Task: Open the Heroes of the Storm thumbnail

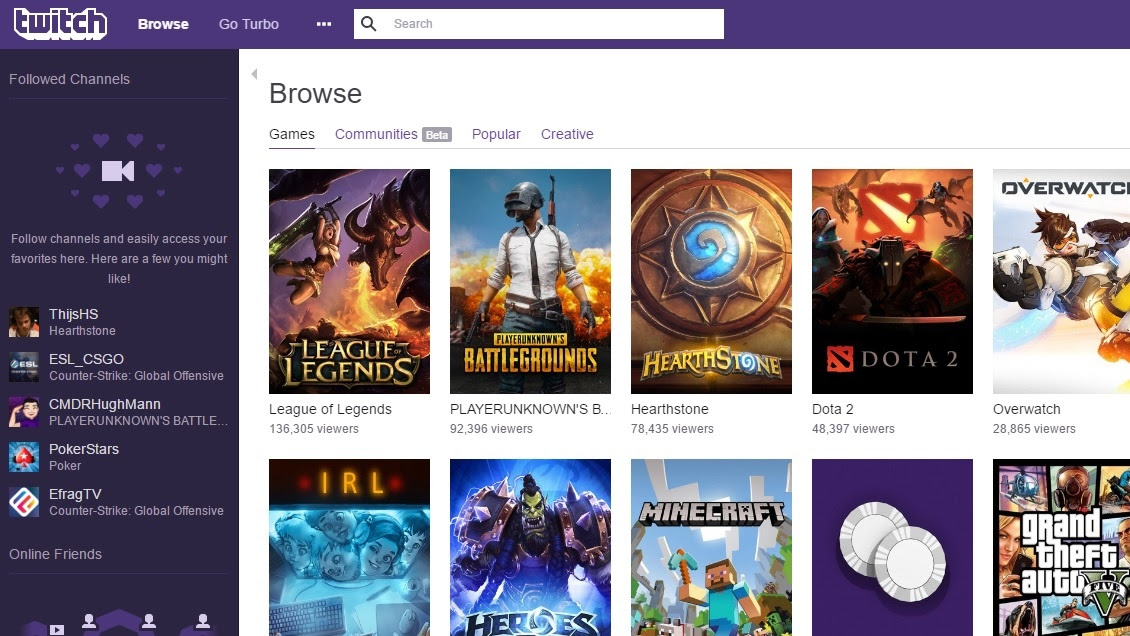Action: 530,547
